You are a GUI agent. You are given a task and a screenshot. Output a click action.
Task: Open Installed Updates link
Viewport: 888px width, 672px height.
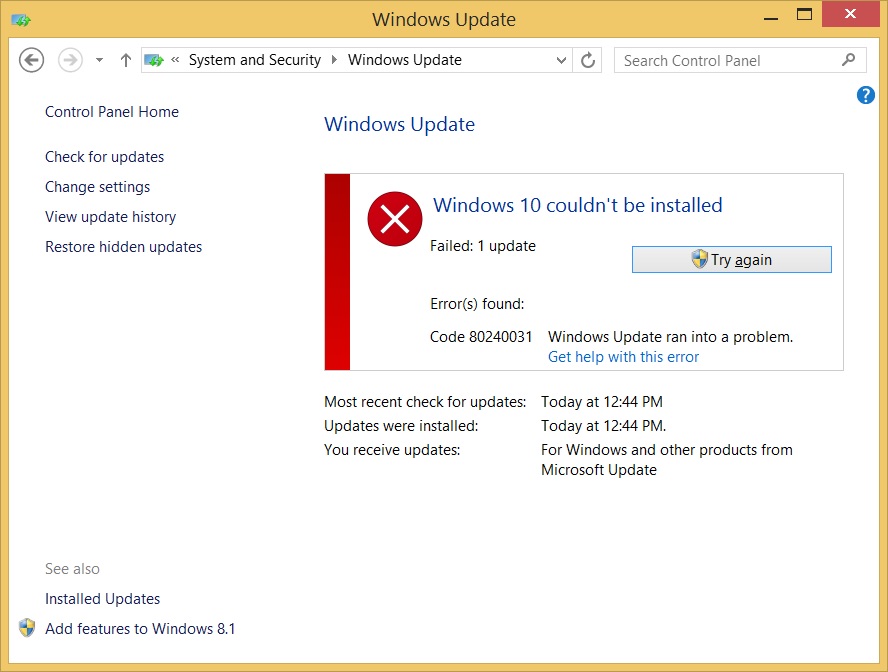(x=103, y=599)
